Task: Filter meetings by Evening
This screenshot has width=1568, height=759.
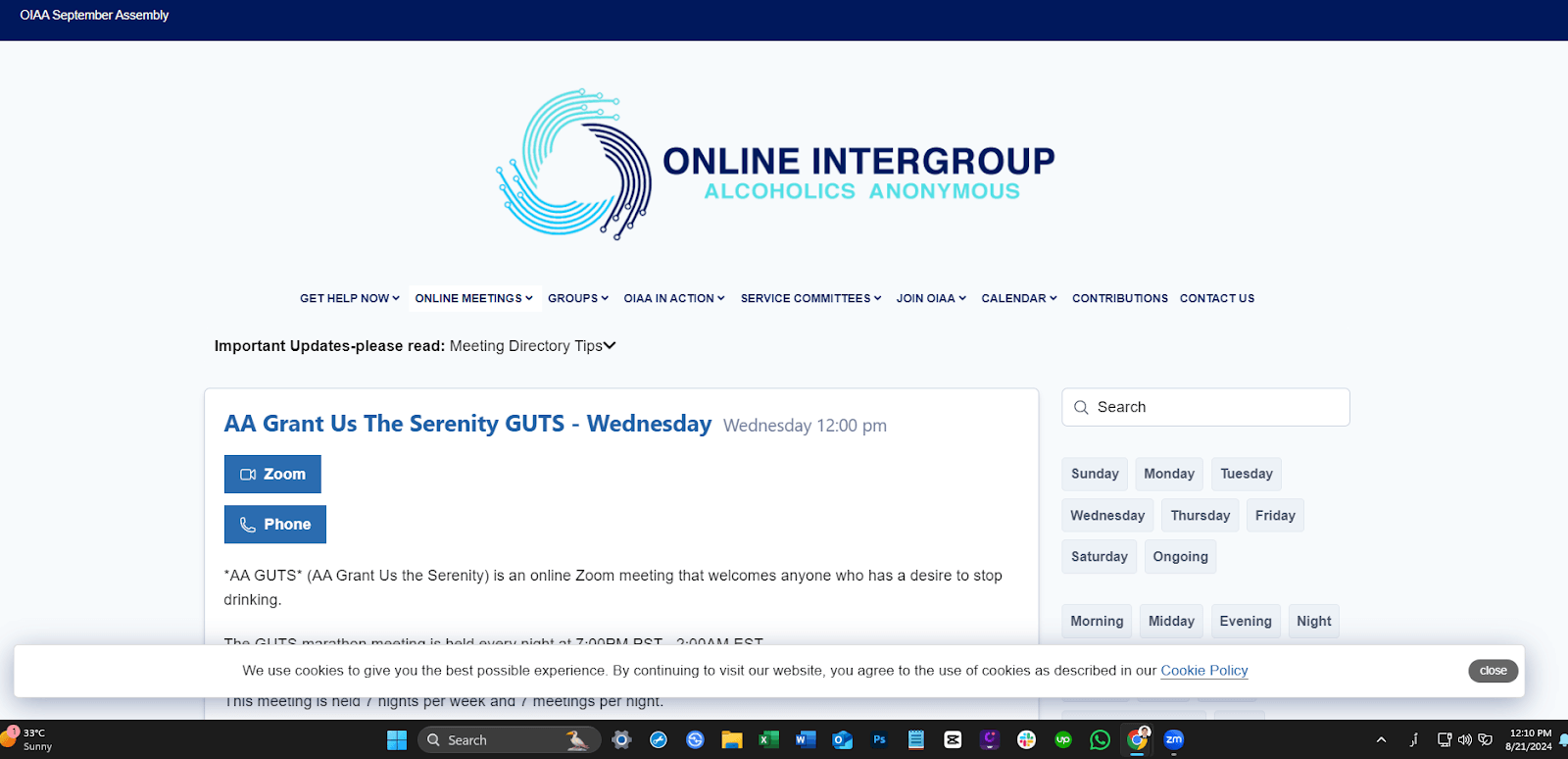Action: pyautogui.click(x=1246, y=622)
